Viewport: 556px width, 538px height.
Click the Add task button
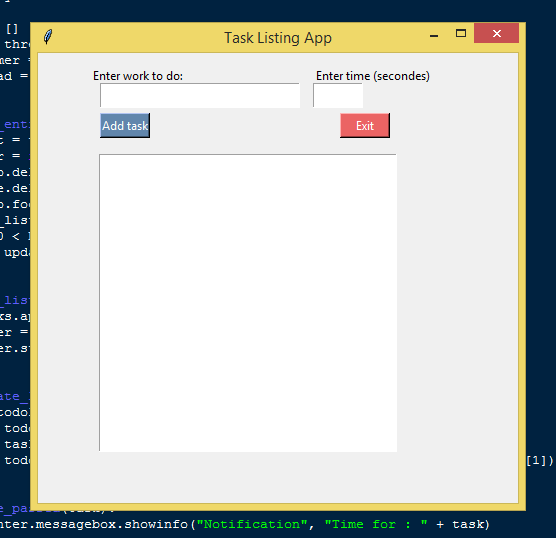[x=125, y=126]
